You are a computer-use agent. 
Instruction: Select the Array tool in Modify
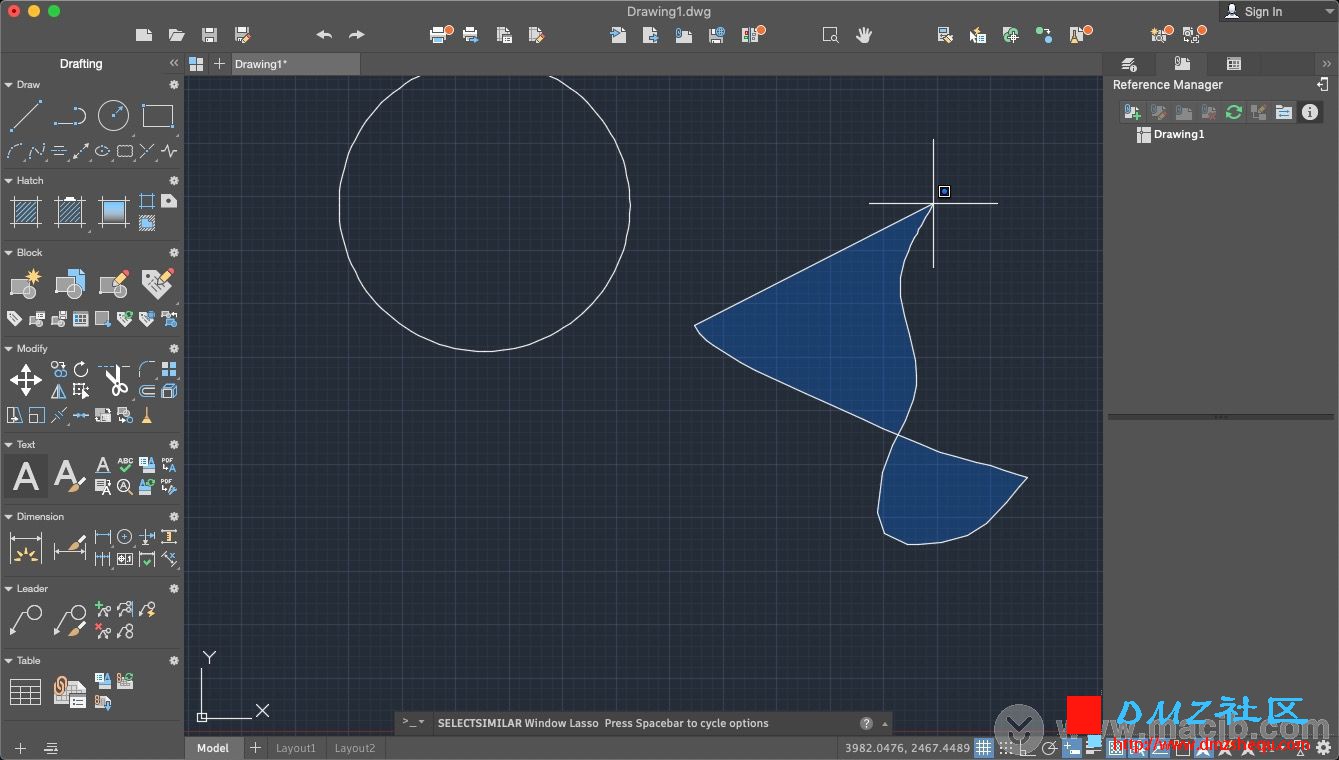[x=169, y=370]
